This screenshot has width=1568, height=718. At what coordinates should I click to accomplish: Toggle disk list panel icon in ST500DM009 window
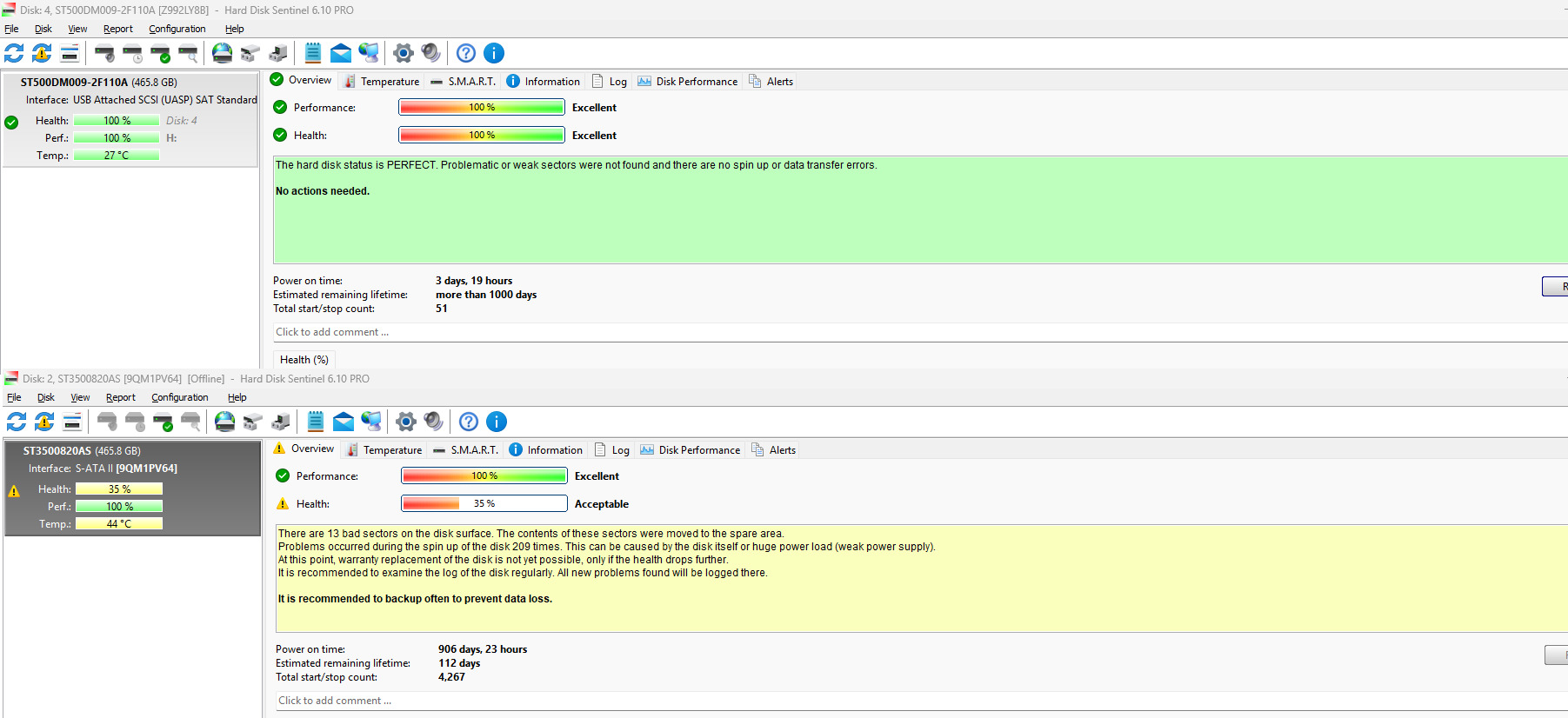tap(70, 53)
